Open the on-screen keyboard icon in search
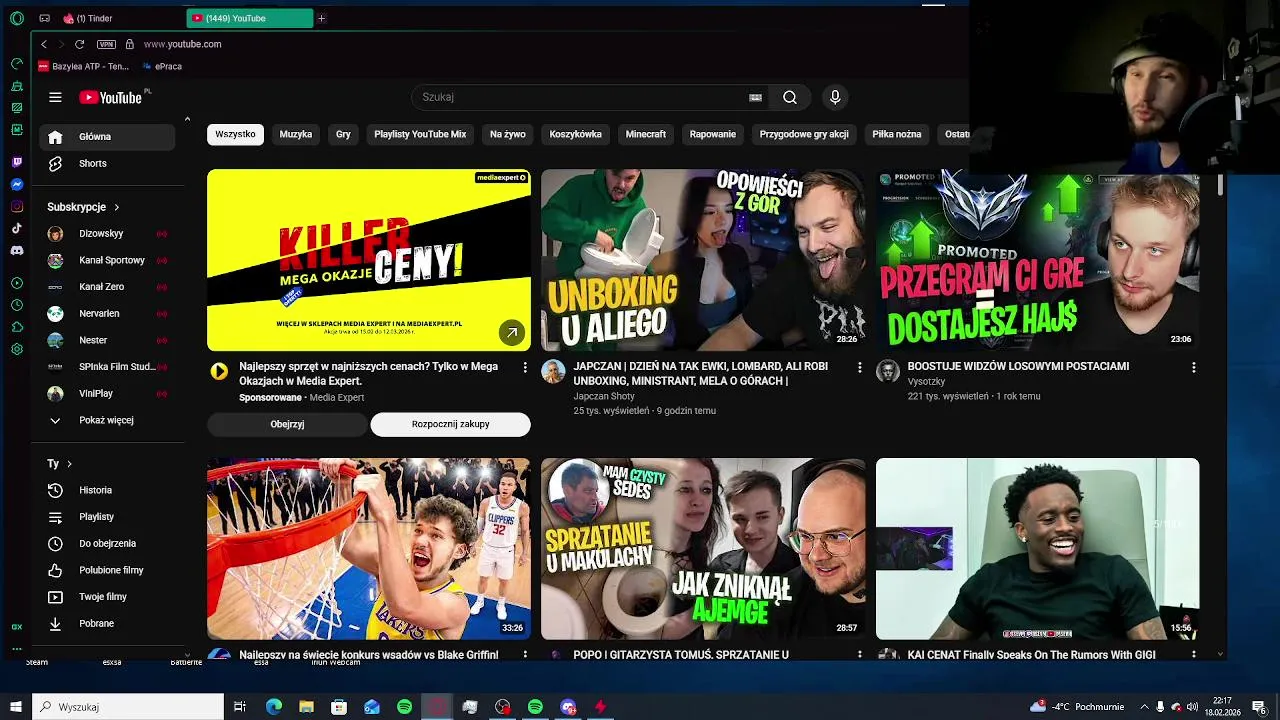 pos(755,97)
